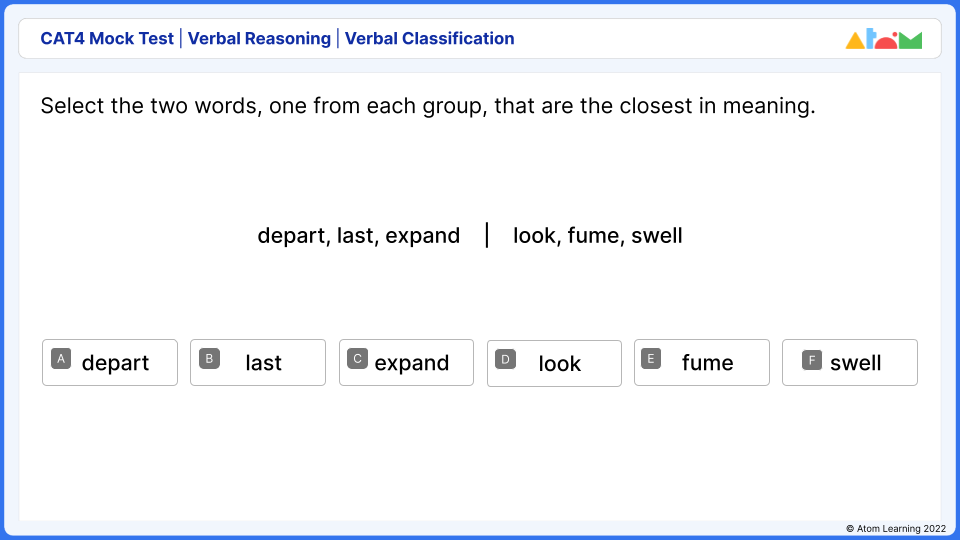Click 'CAT4 Mock Test' header text
The height and width of the screenshot is (540, 960).
point(107,39)
